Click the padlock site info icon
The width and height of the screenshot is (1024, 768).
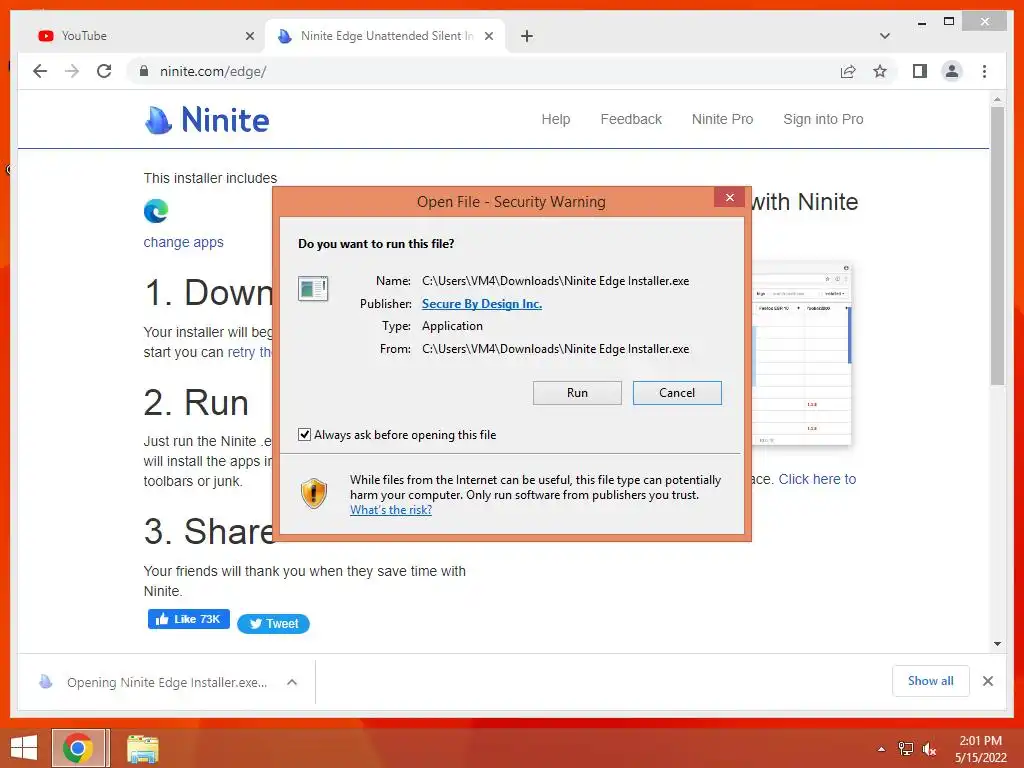tap(144, 71)
